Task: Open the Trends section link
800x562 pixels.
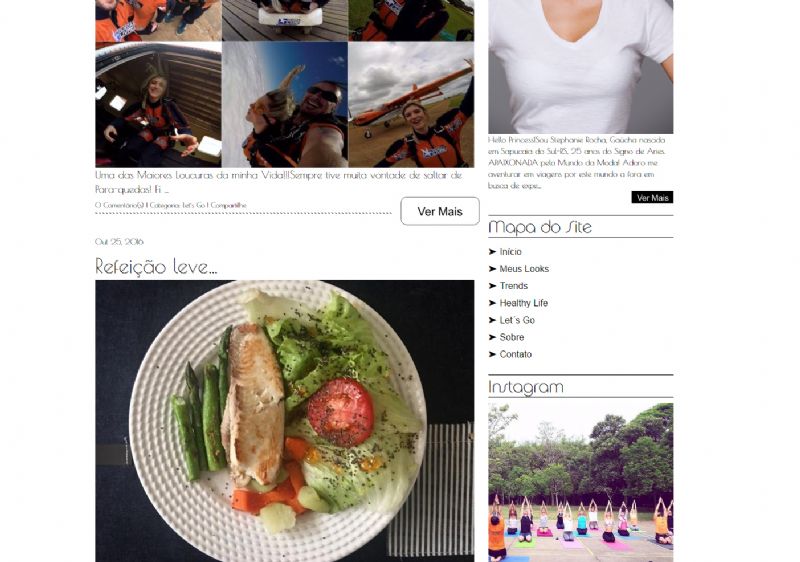Action: tap(513, 286)
